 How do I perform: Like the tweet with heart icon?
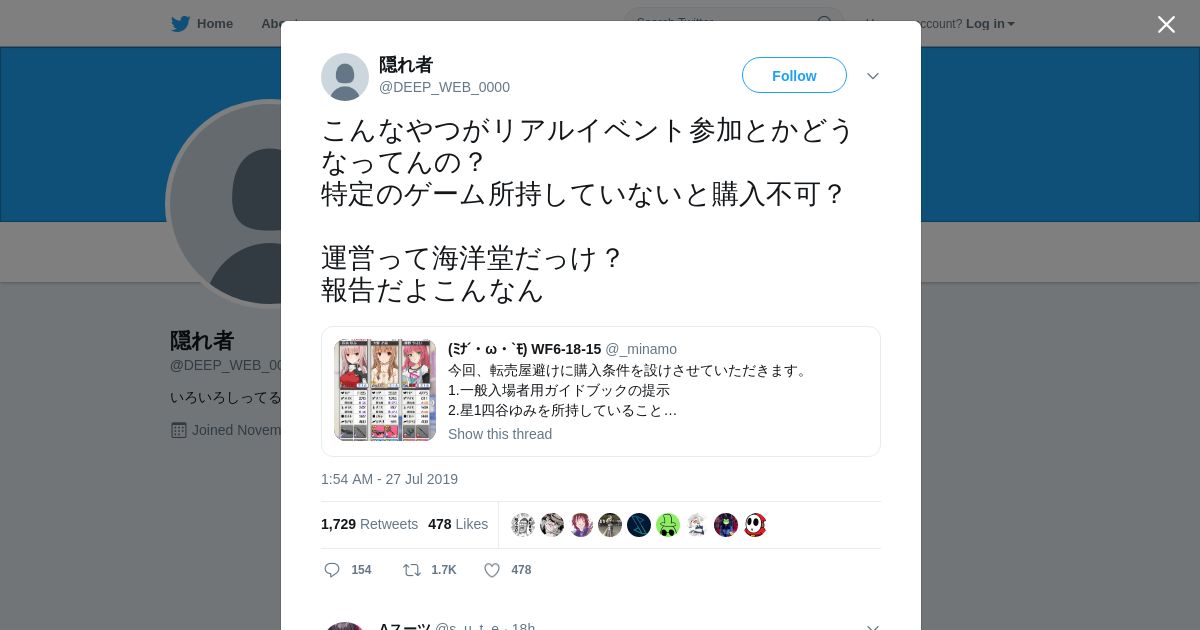point(492,570)
